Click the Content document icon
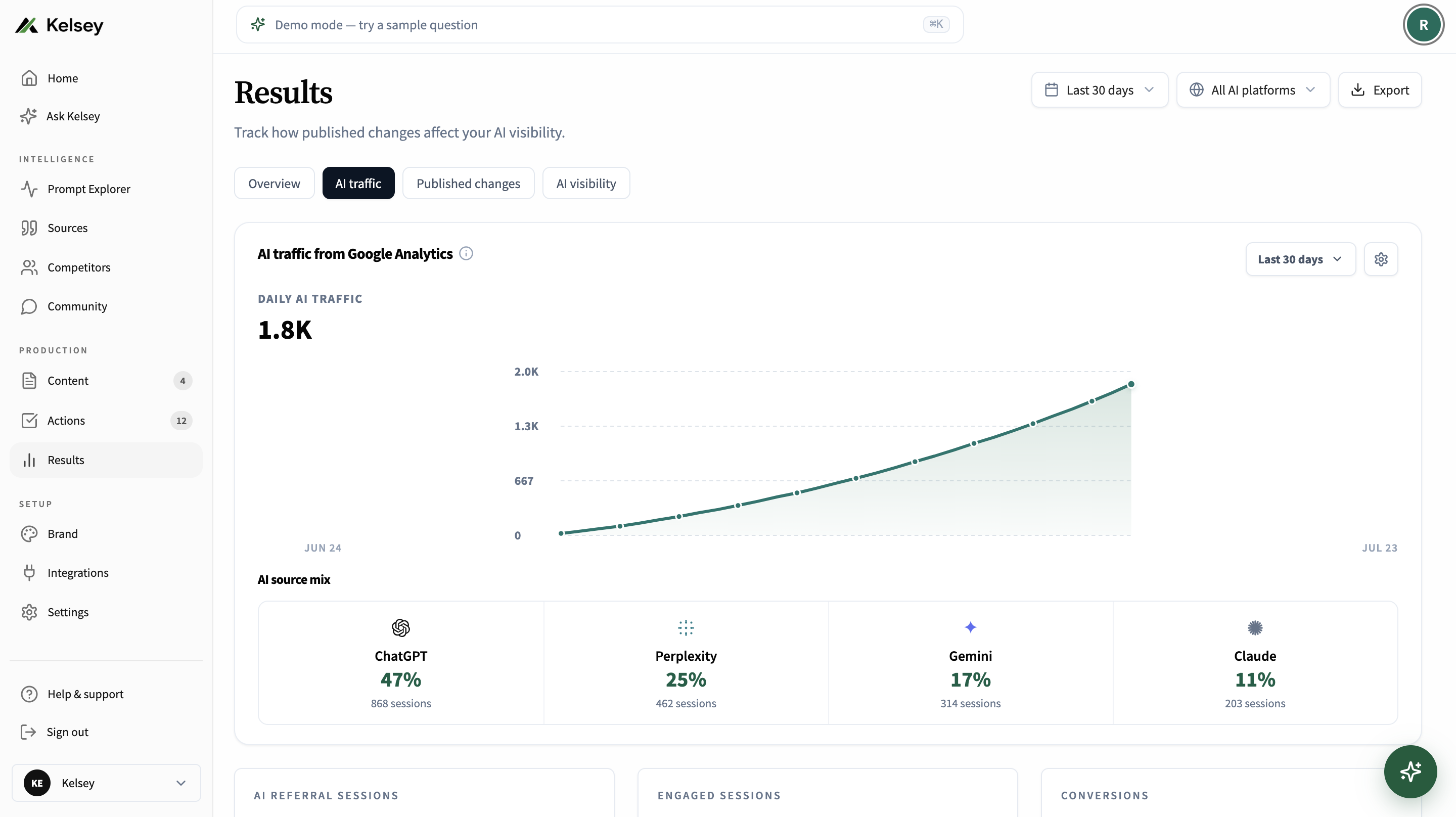The image size is (1456, 817). pos(29,381)
